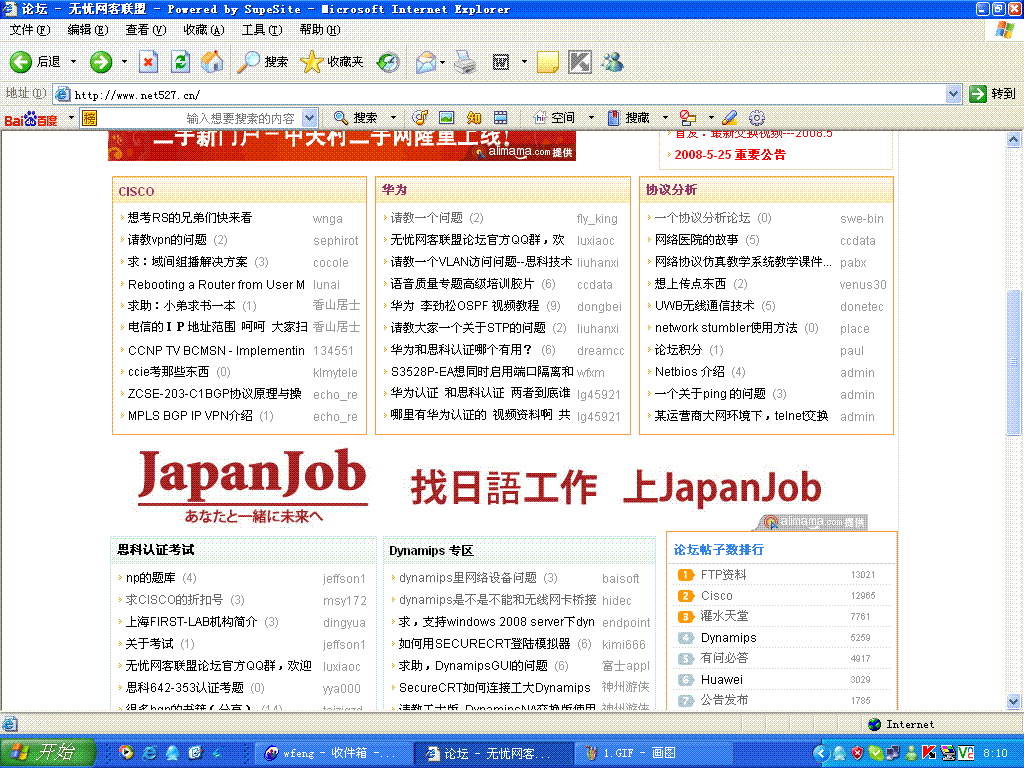Click in the Baidu toolbar search field
Screen dimensions: 1024x768
click(200, 118)
